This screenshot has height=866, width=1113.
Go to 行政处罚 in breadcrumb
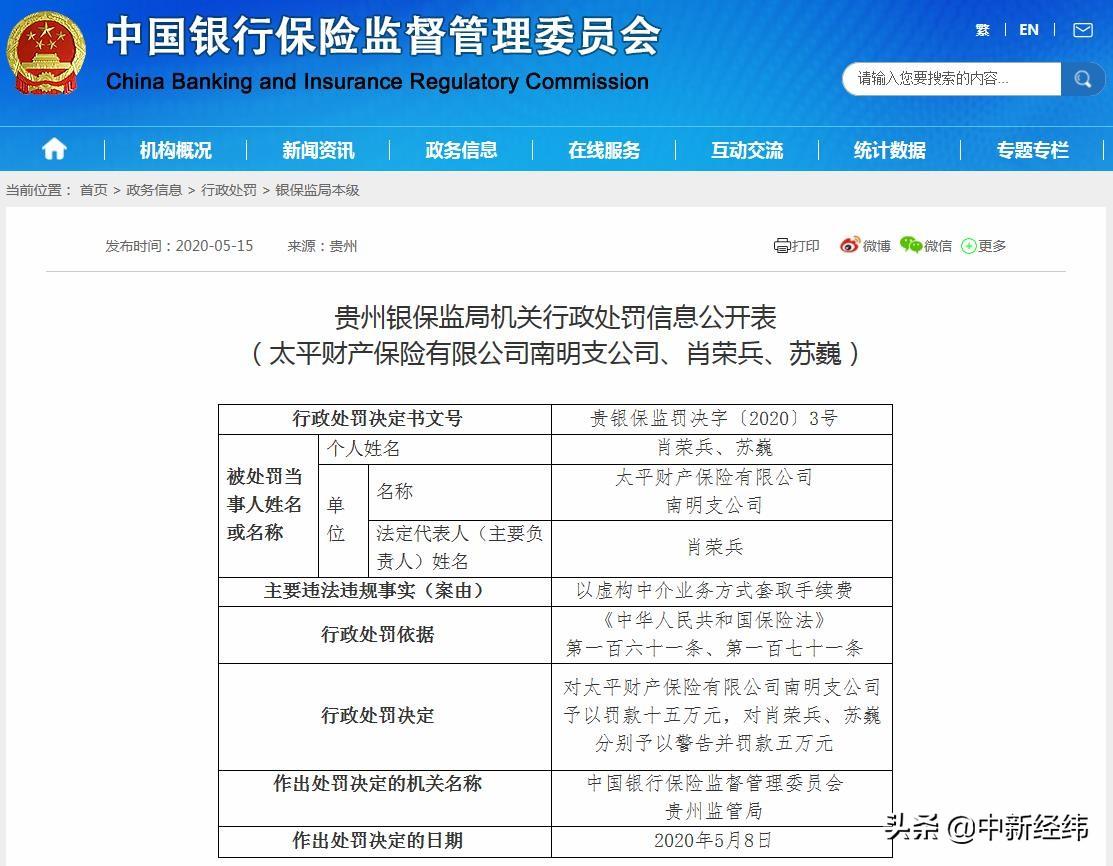point(229,190)
